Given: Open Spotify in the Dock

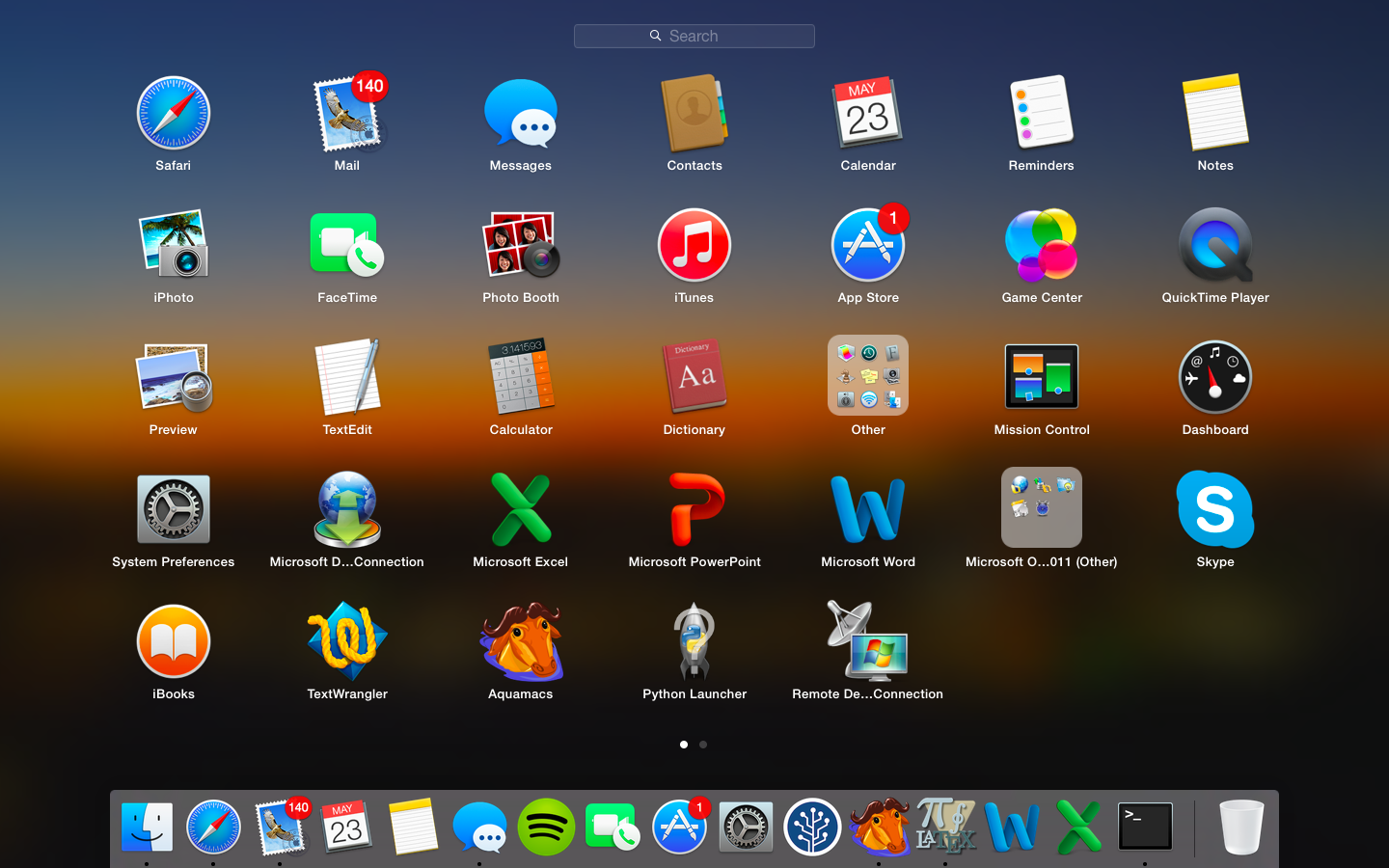Looking at the screenshot, I should (546, 827).
